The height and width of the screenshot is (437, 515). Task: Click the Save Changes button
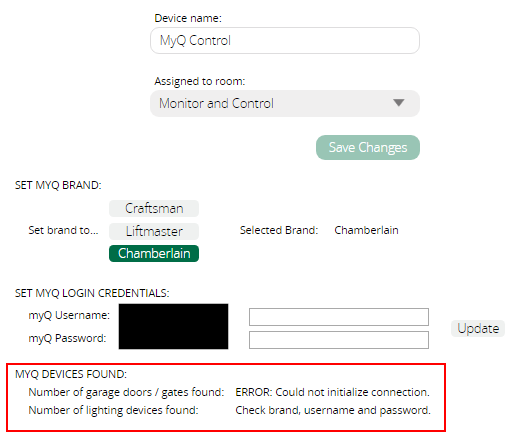(368, 147)
